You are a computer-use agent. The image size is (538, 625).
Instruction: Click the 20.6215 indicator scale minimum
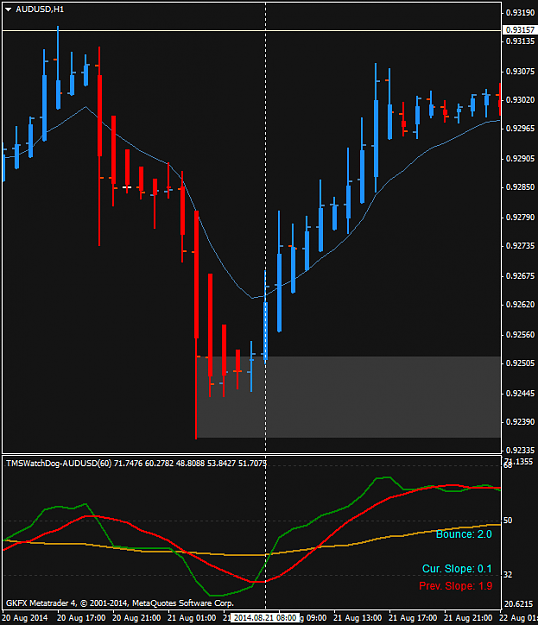[518, 604]
